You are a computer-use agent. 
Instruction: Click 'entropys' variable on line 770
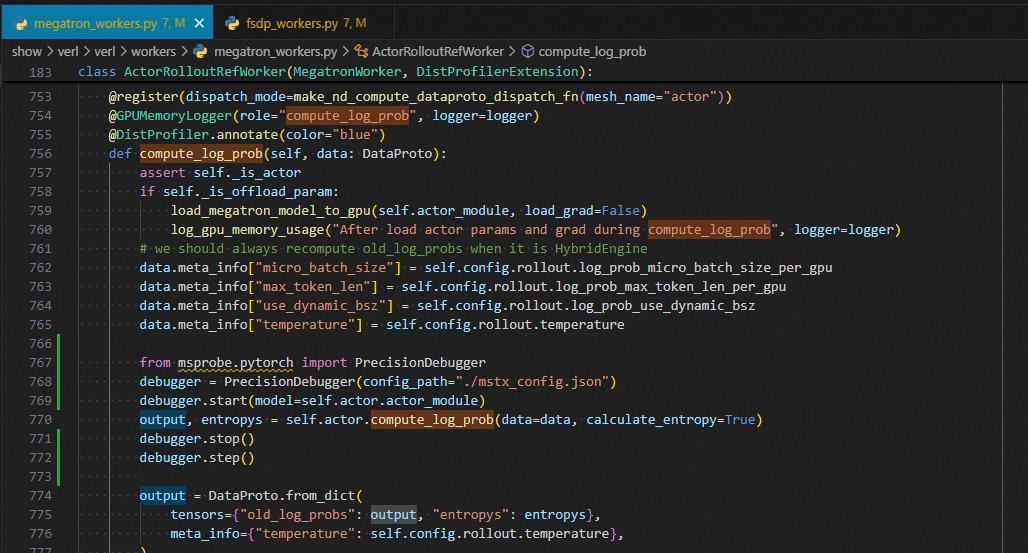231,420
